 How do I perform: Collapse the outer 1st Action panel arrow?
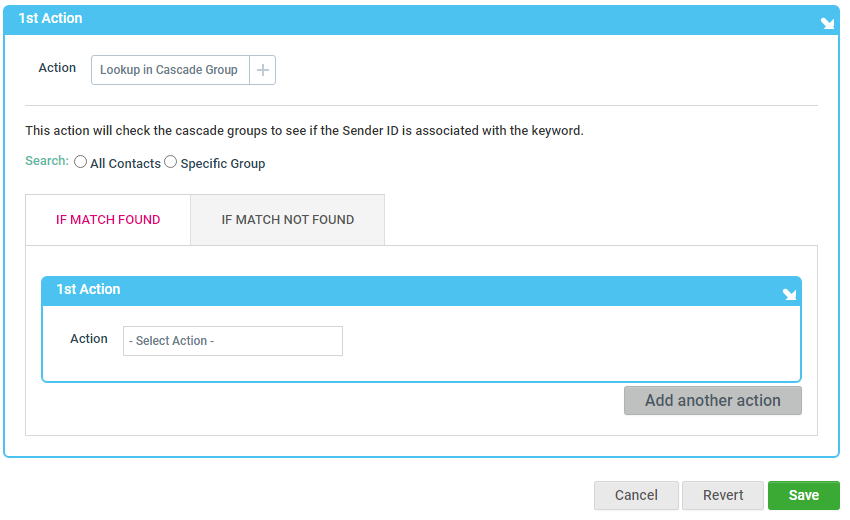point(827,23)
